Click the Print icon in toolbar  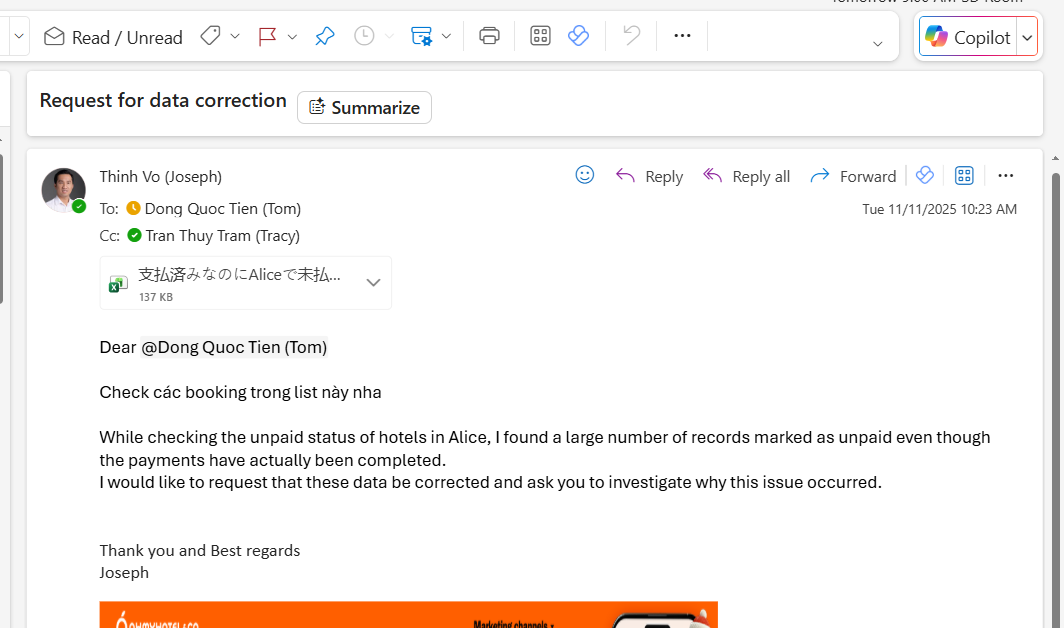pos(489,37)
